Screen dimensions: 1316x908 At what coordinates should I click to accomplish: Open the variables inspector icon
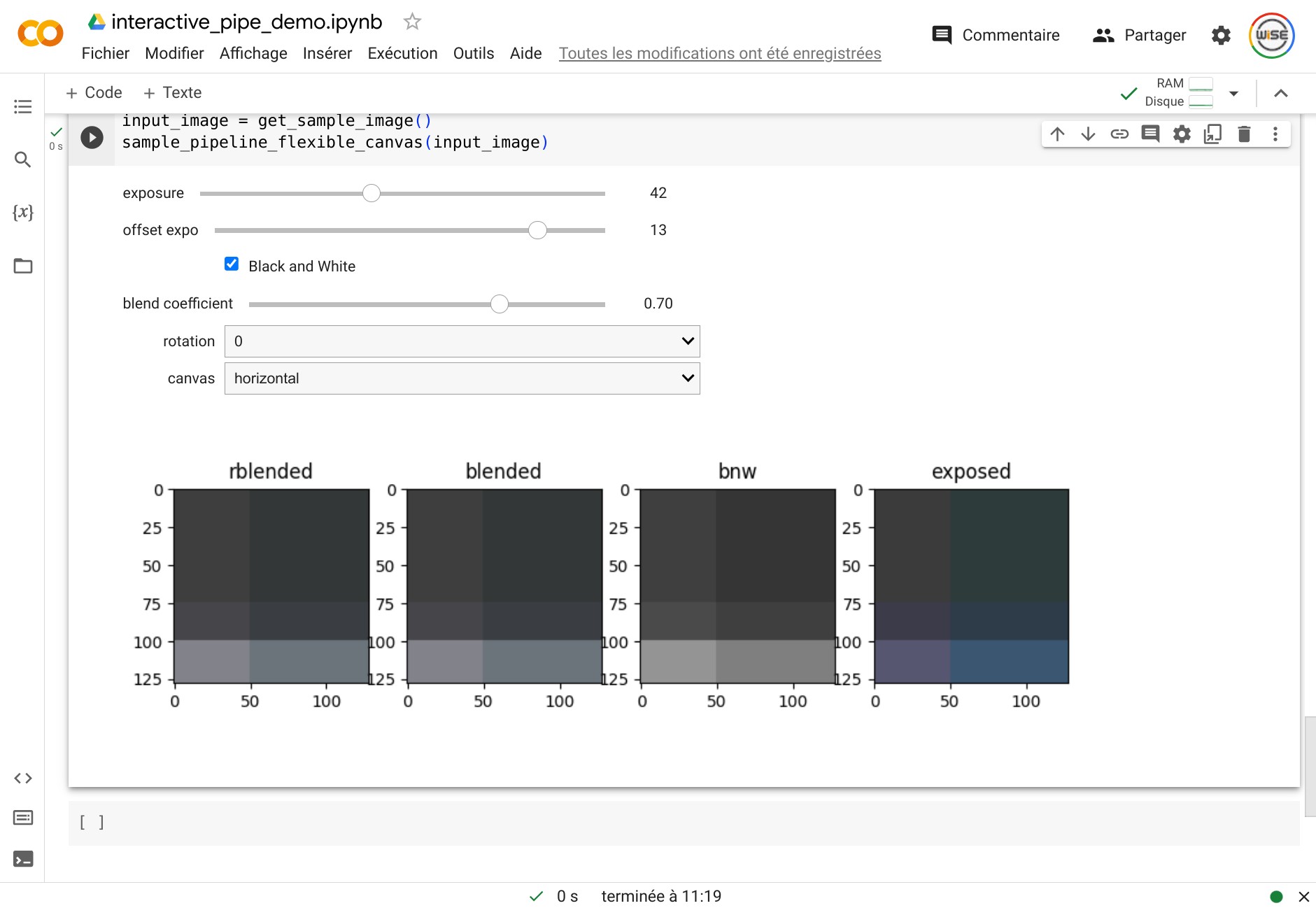[x=22, y=212]
